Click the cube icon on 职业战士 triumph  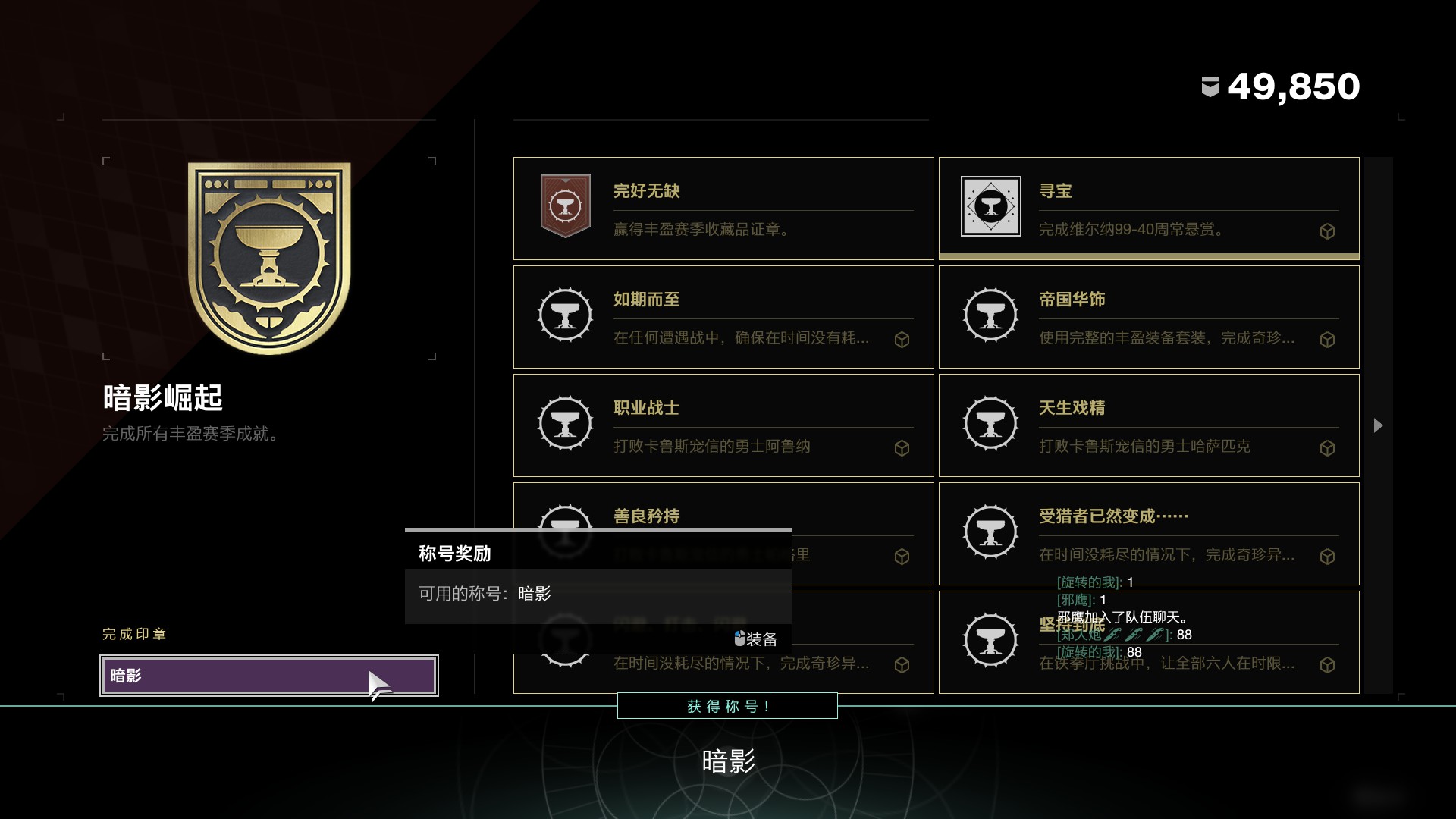pyautogui.click(x=902, y=448)
